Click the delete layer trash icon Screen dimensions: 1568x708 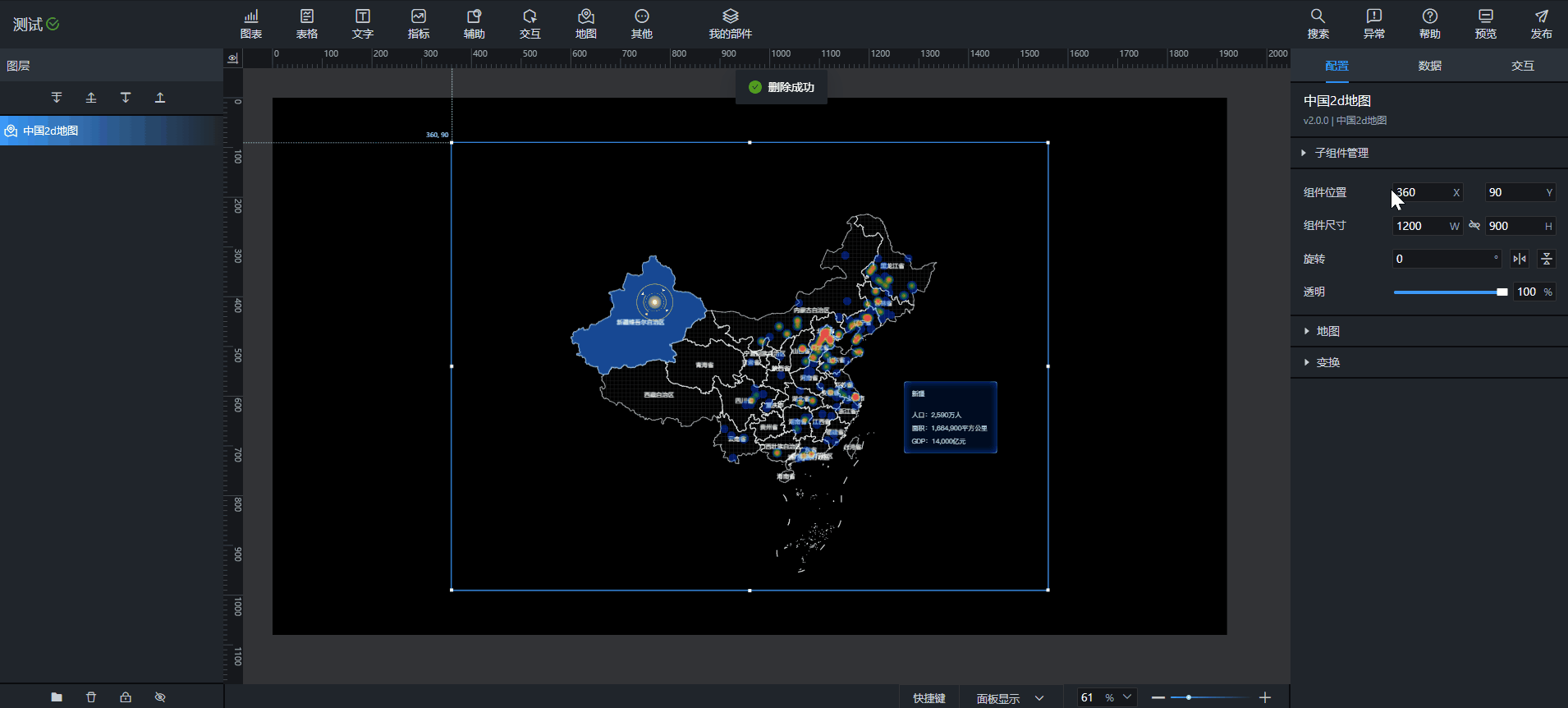[91, 697]
